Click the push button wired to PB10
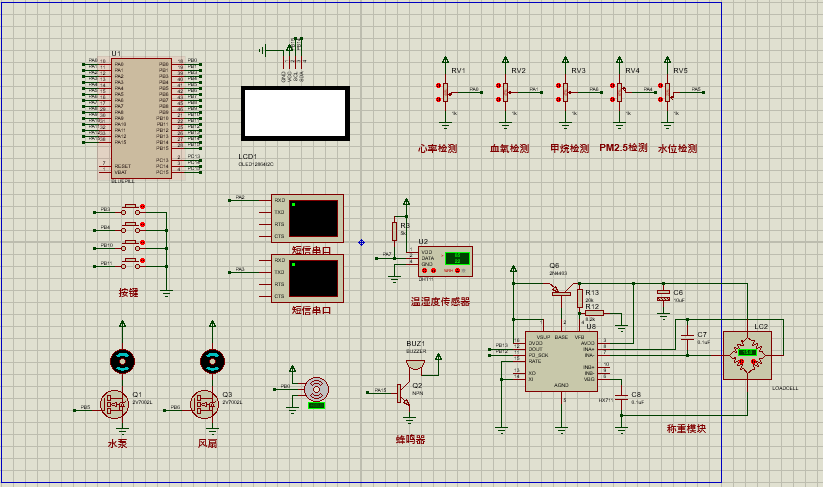 (131, 246)
